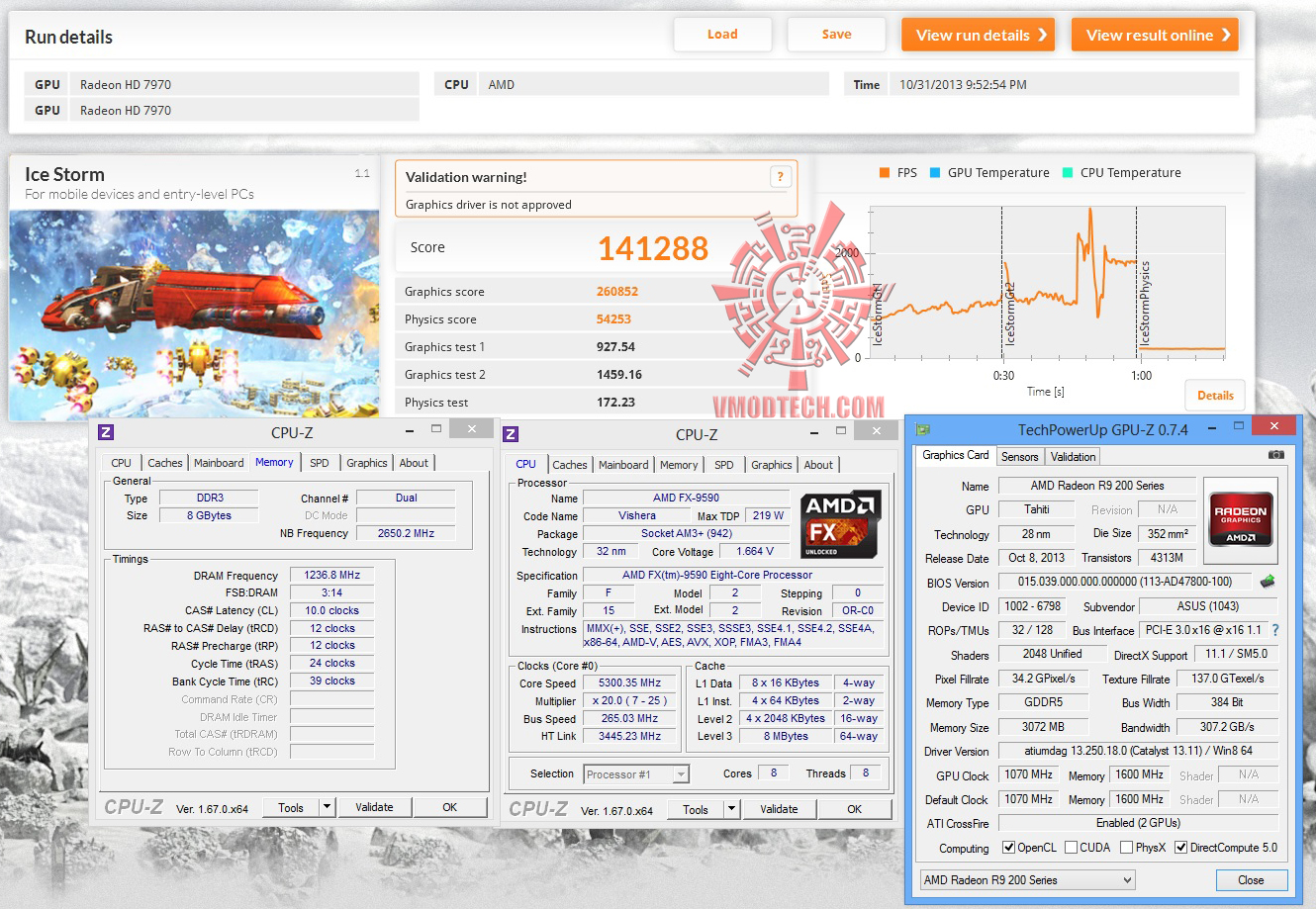
Task: Click the GPU-Z title bar application icon
Action: coord(923,429)
